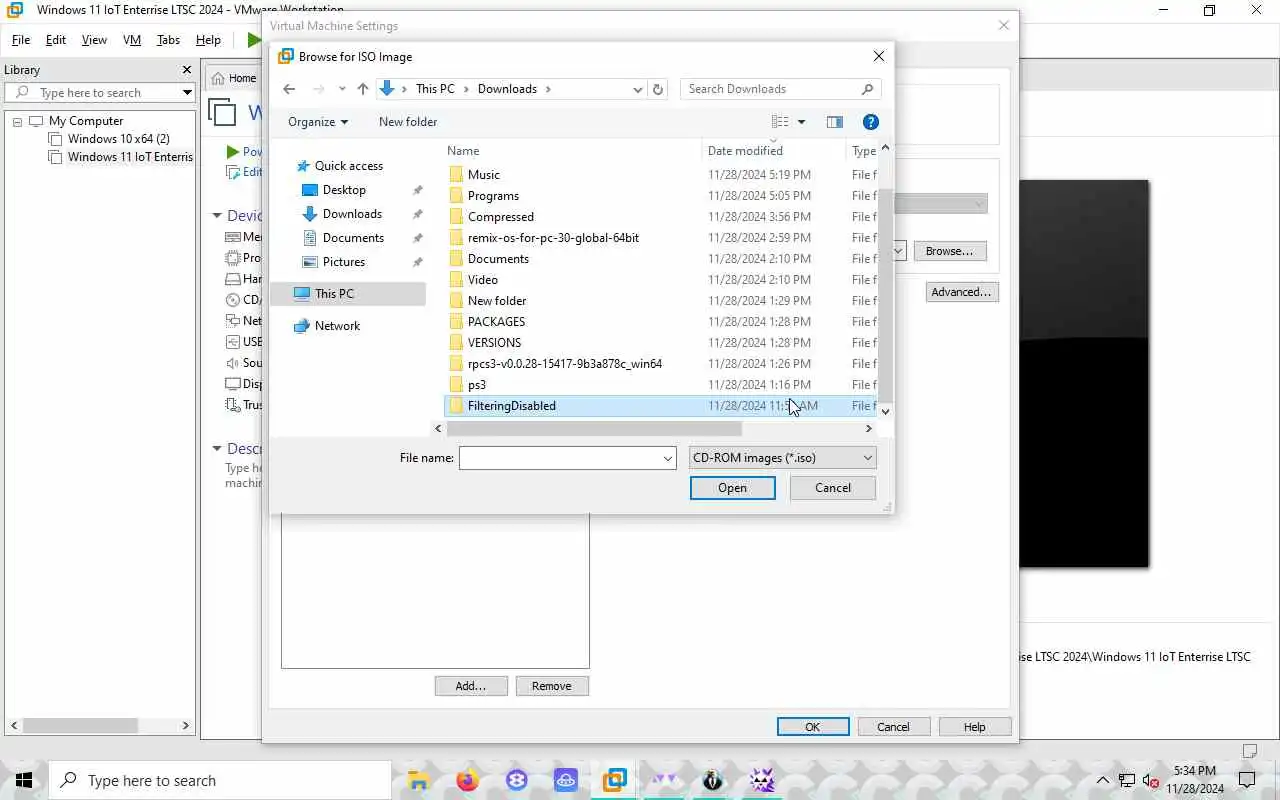
Task: Select the Video folder
Action: point(482,280)
